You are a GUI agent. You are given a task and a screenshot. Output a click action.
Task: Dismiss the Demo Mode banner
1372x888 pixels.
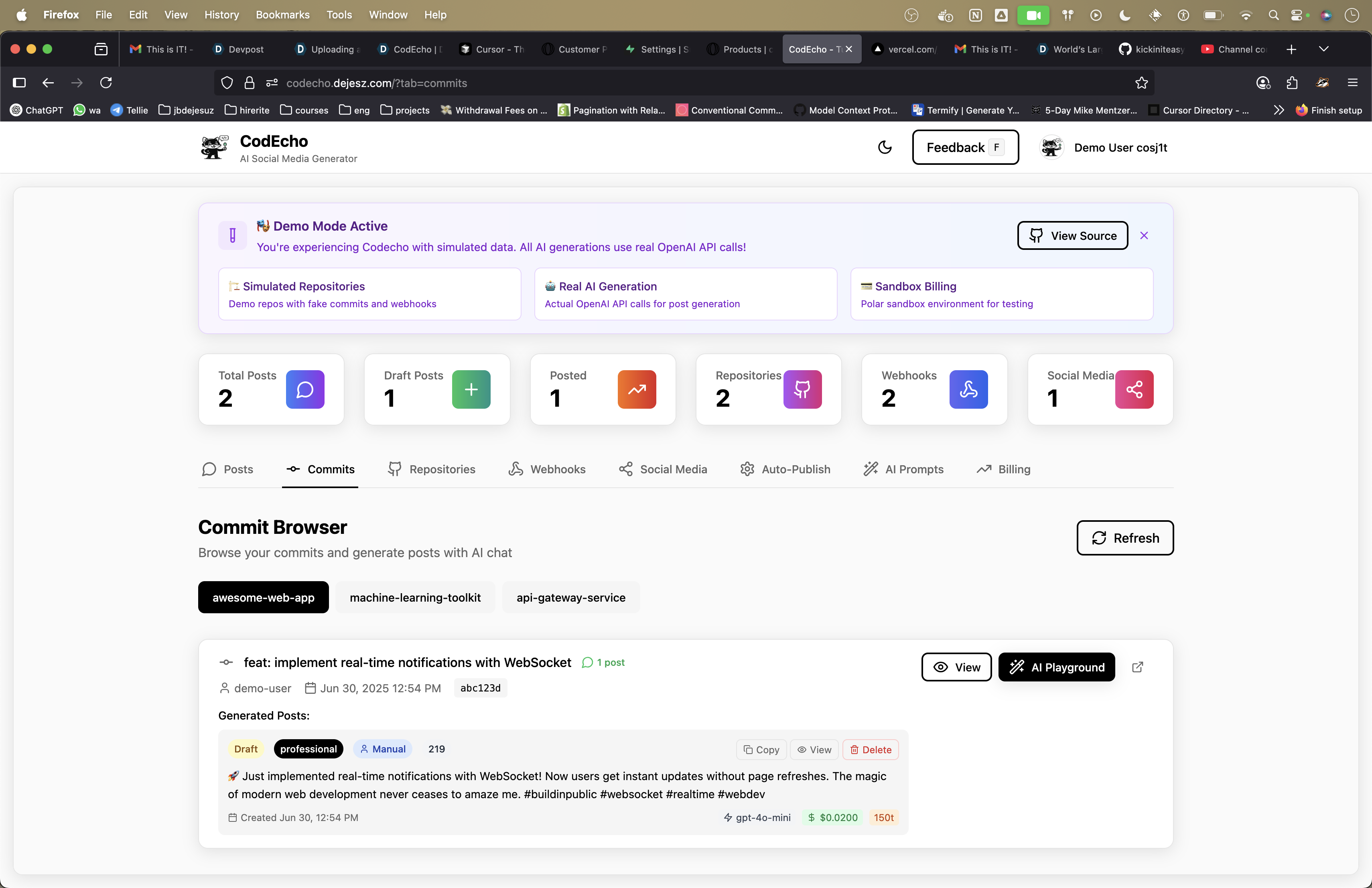1144,235
